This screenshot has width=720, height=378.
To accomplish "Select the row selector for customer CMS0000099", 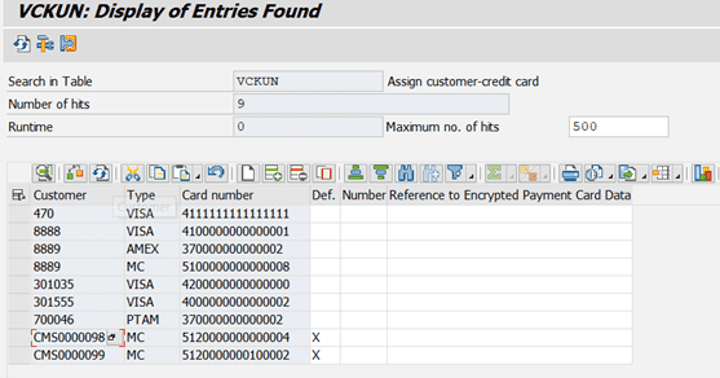I will coord(19,355).
